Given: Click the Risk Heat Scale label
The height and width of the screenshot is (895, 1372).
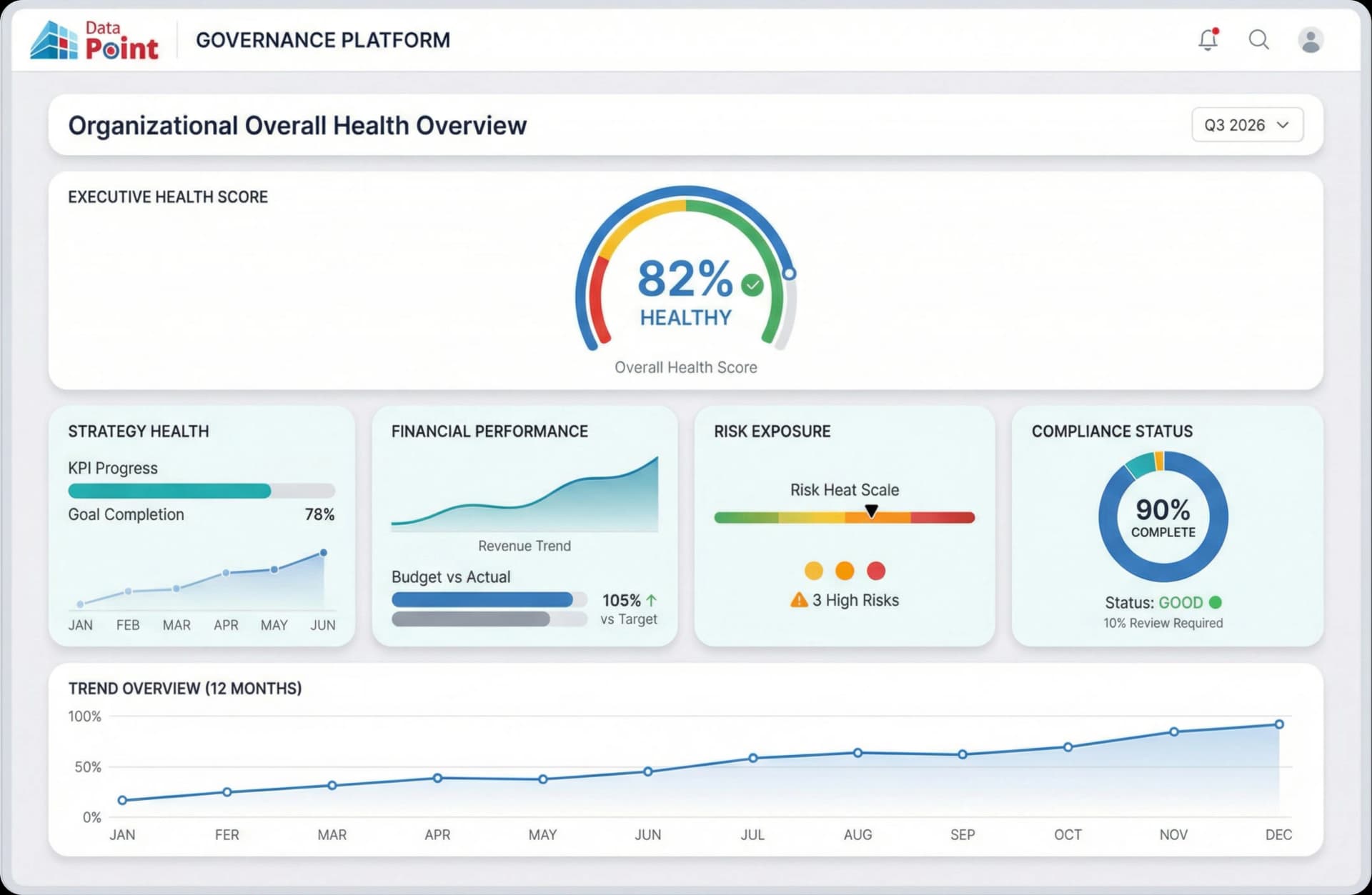Looking at the screenshot, I should [x=845, y=490].
